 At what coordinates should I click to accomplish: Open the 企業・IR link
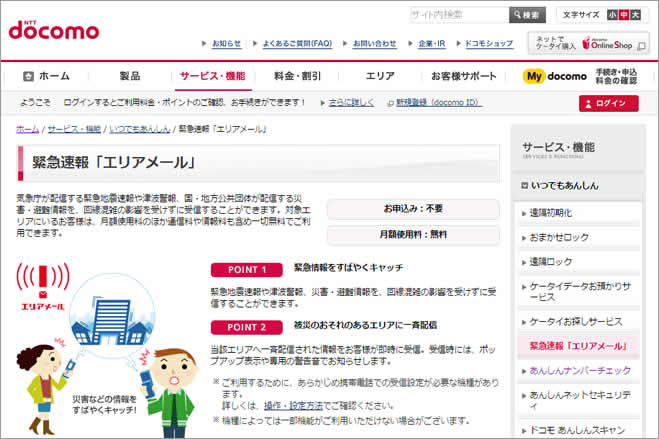[x=432, y=43]
